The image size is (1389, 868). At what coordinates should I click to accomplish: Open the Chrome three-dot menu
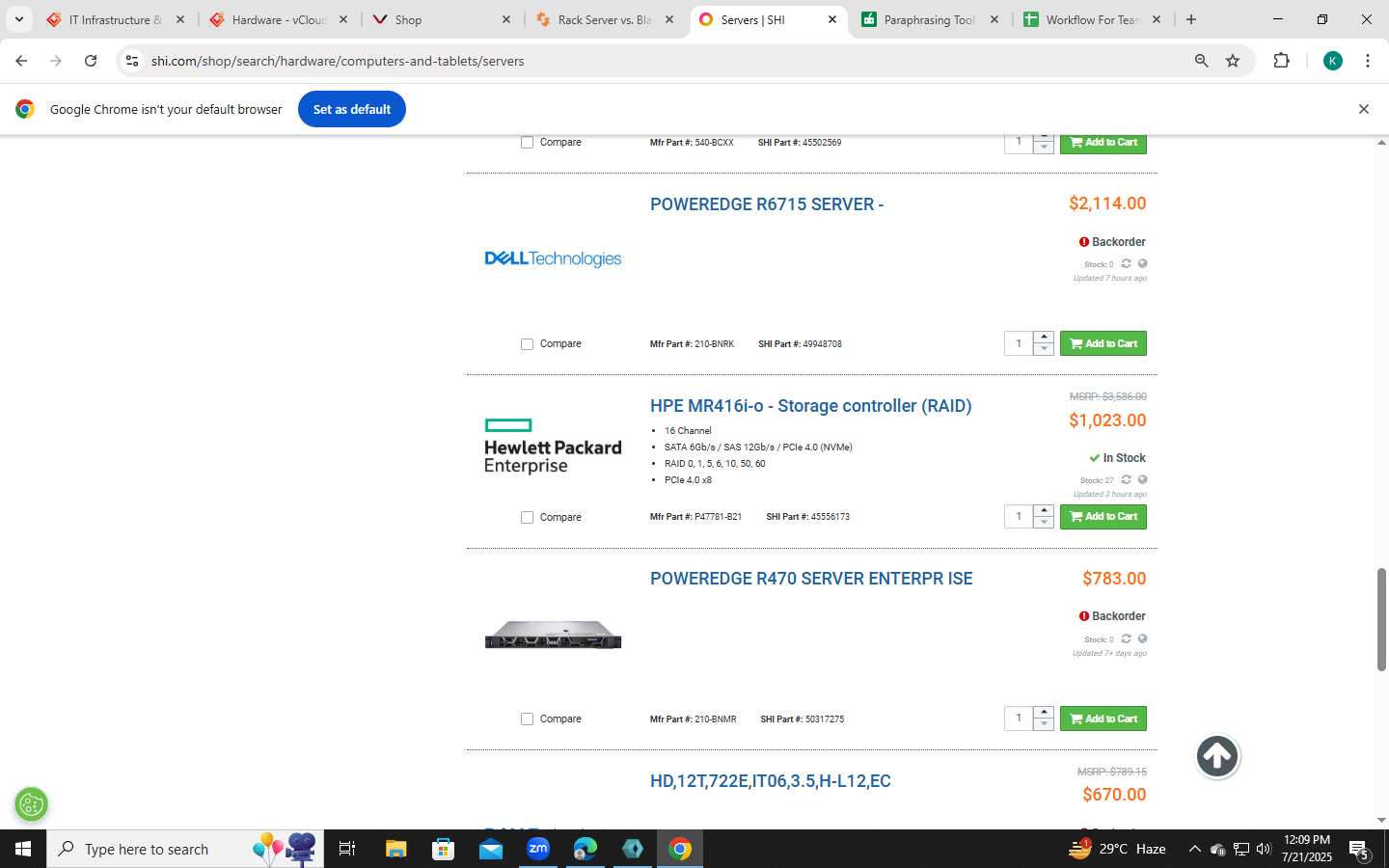(1368, 61)
